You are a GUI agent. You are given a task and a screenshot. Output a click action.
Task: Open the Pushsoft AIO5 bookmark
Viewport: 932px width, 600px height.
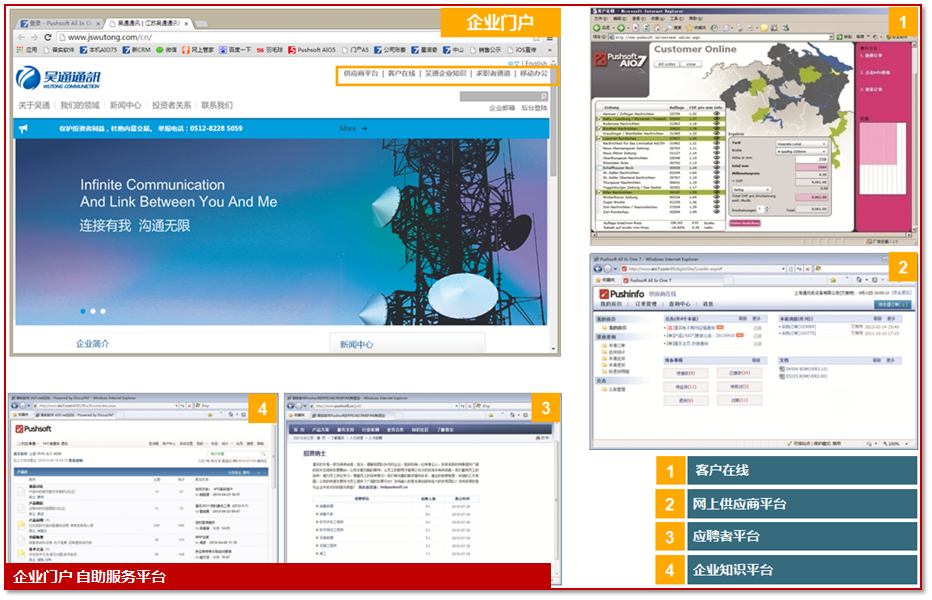tap(311, 50)
